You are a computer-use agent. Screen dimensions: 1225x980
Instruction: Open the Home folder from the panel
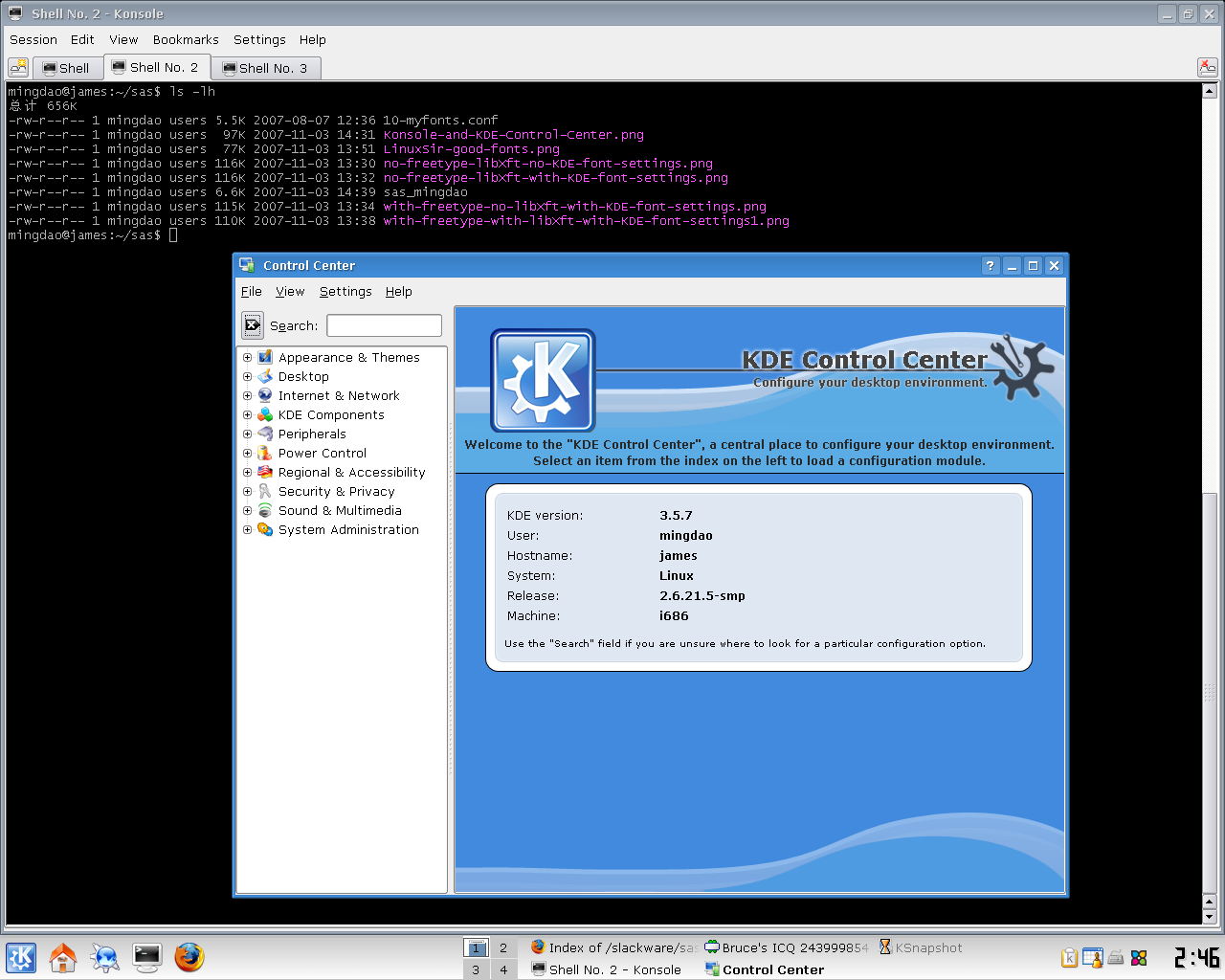point(63,957)
